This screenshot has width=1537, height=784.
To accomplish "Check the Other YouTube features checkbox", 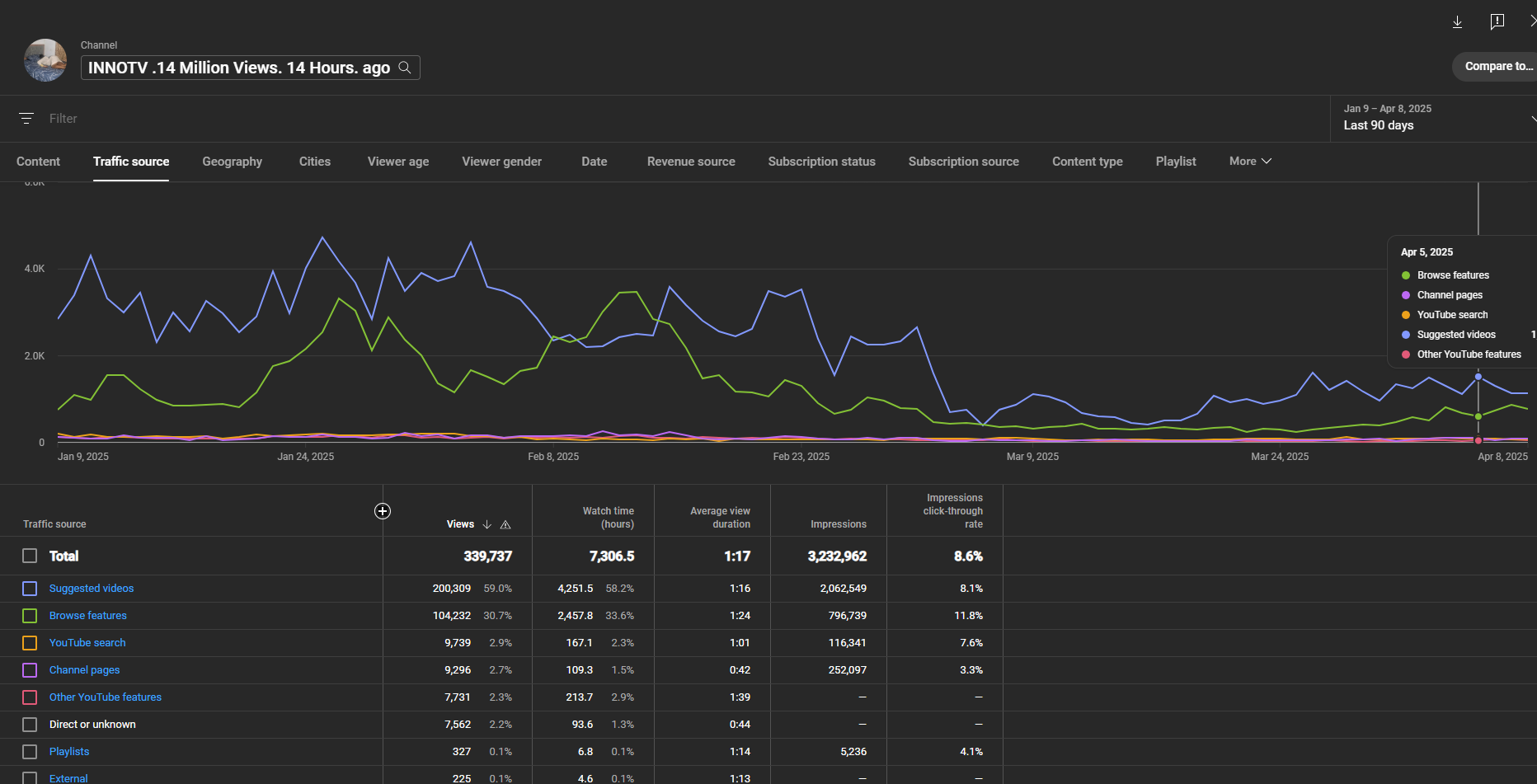I will 30,697.
